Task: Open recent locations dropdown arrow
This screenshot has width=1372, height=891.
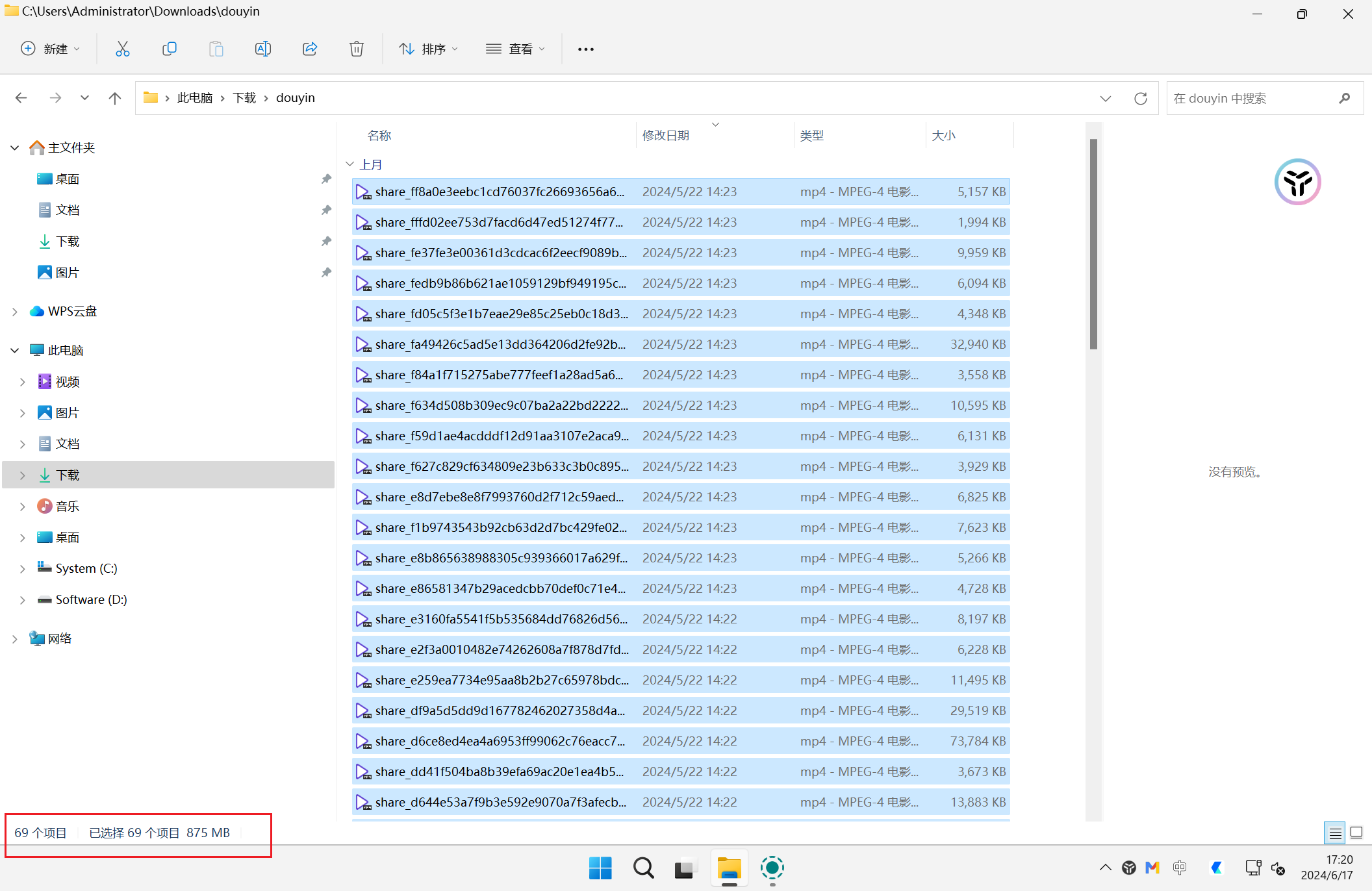Action: point(84,98)
